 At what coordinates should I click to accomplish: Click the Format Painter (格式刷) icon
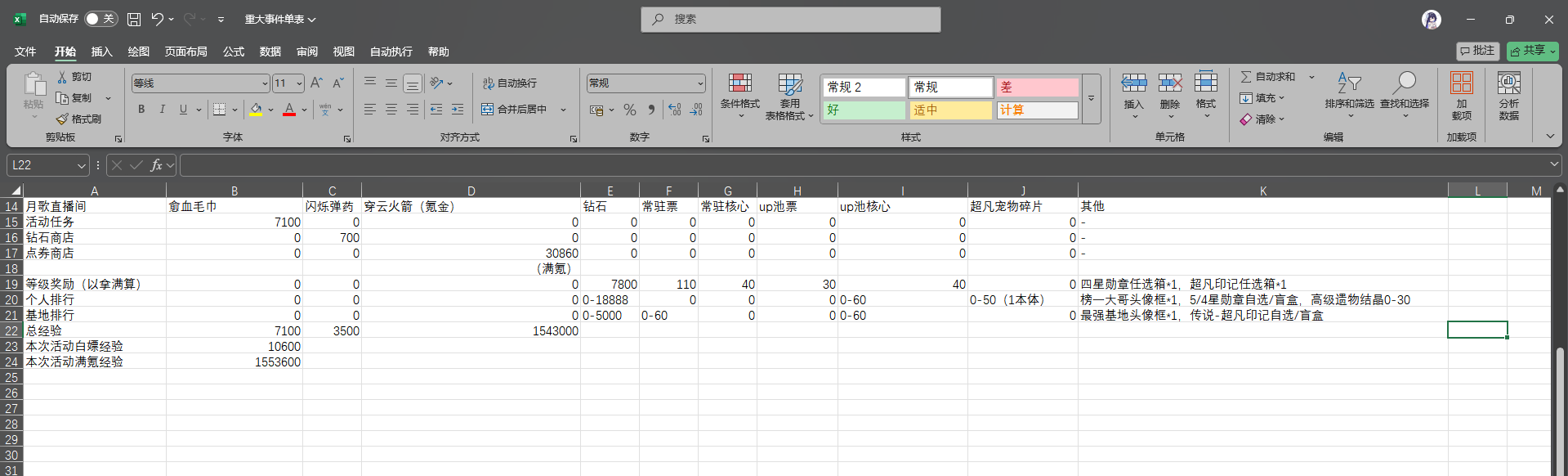pos(62,119)
